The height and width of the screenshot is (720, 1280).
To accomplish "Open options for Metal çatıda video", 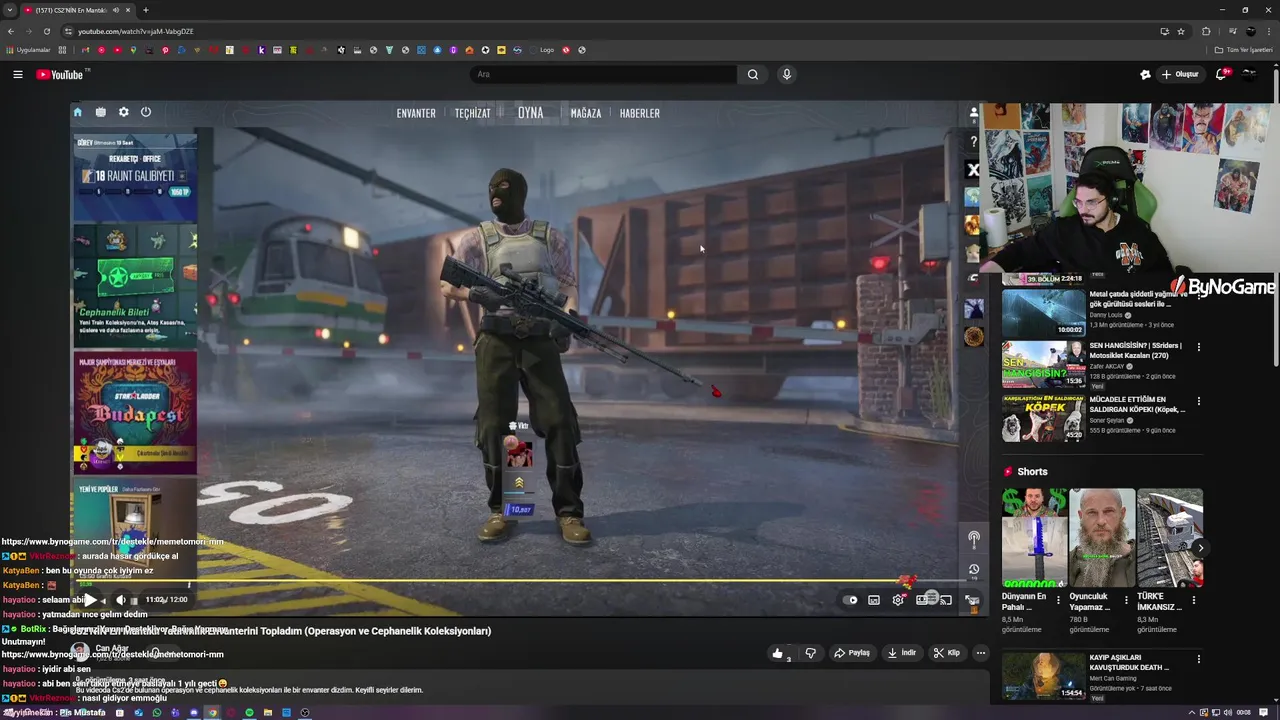I will pyautogui.click(x=1199, y=295).
